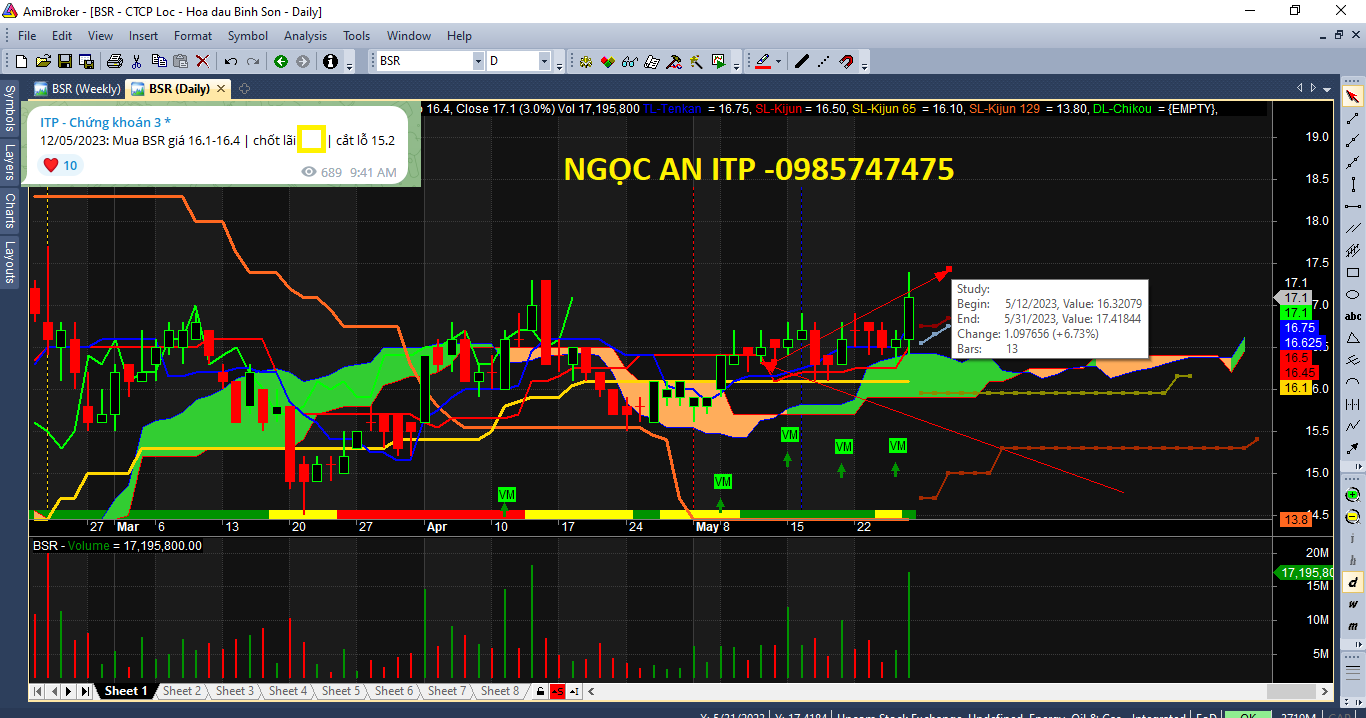This screenshot has height=718, width=1366.
Task: Switch to Sheet 8 tab
Action: point(499,691)
